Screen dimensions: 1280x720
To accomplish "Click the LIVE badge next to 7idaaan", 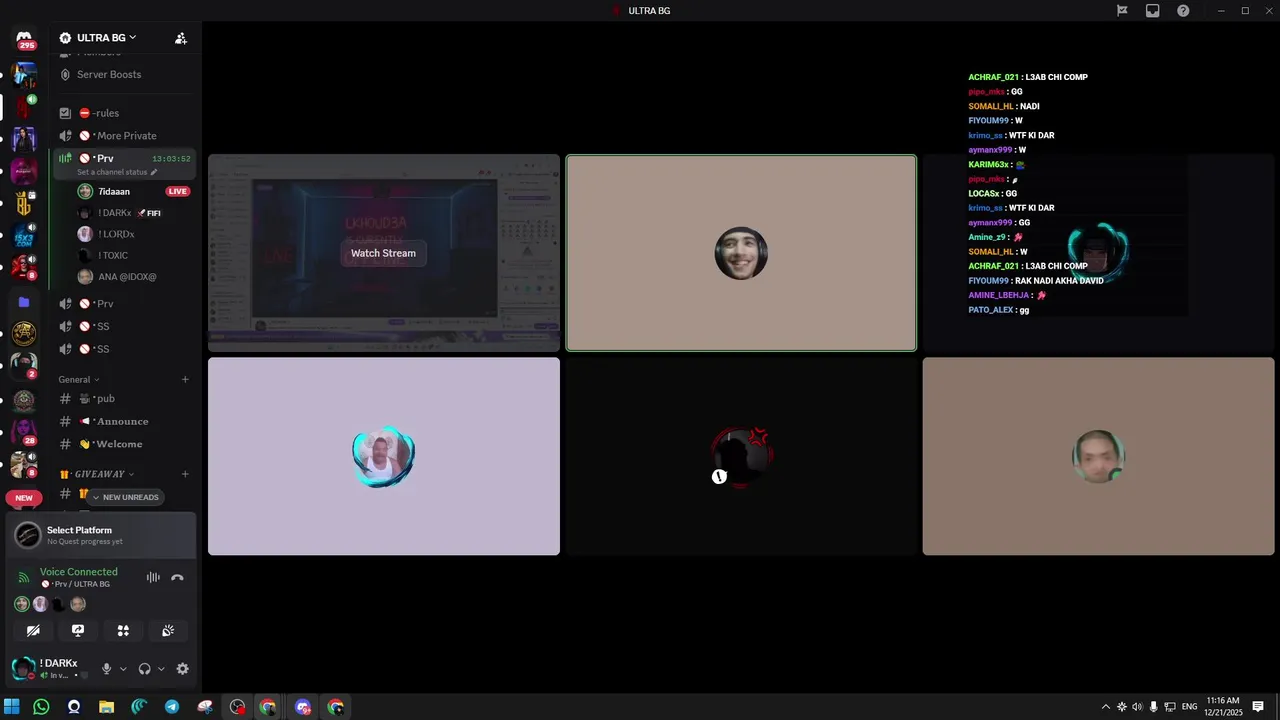I will point(177,191).
